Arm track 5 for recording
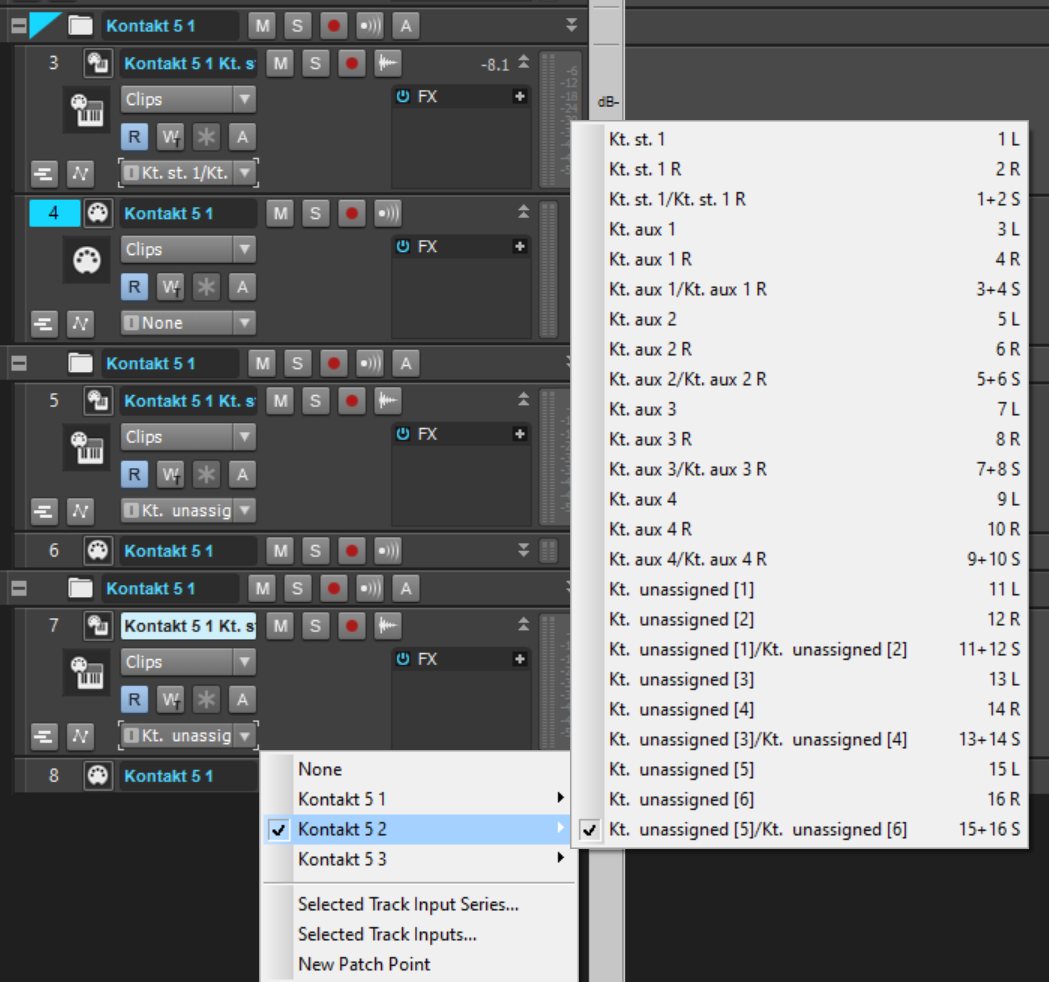1049x982 pixels. [351, 401]
